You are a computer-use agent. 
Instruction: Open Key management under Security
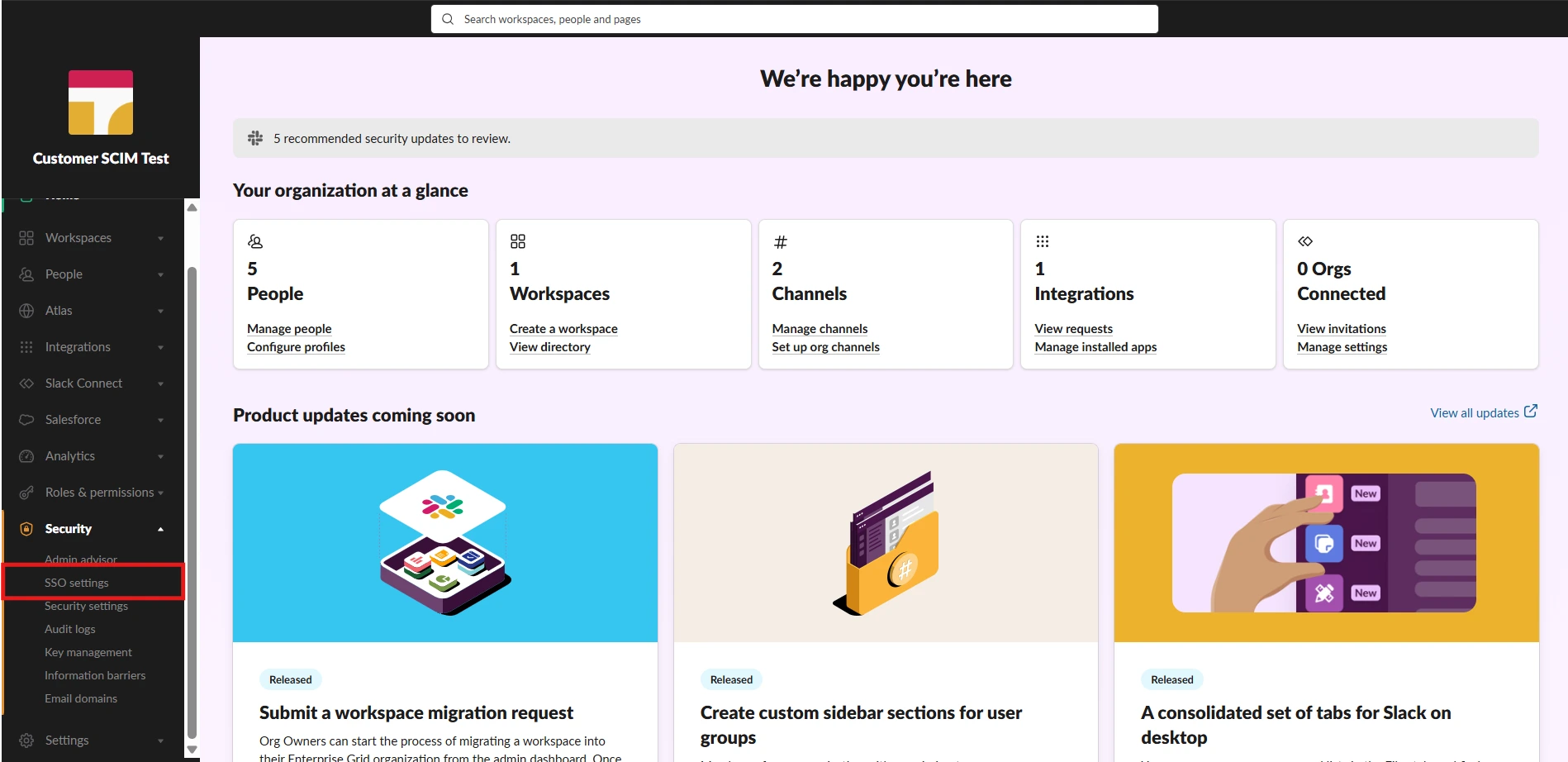click(x=88, y=652)
